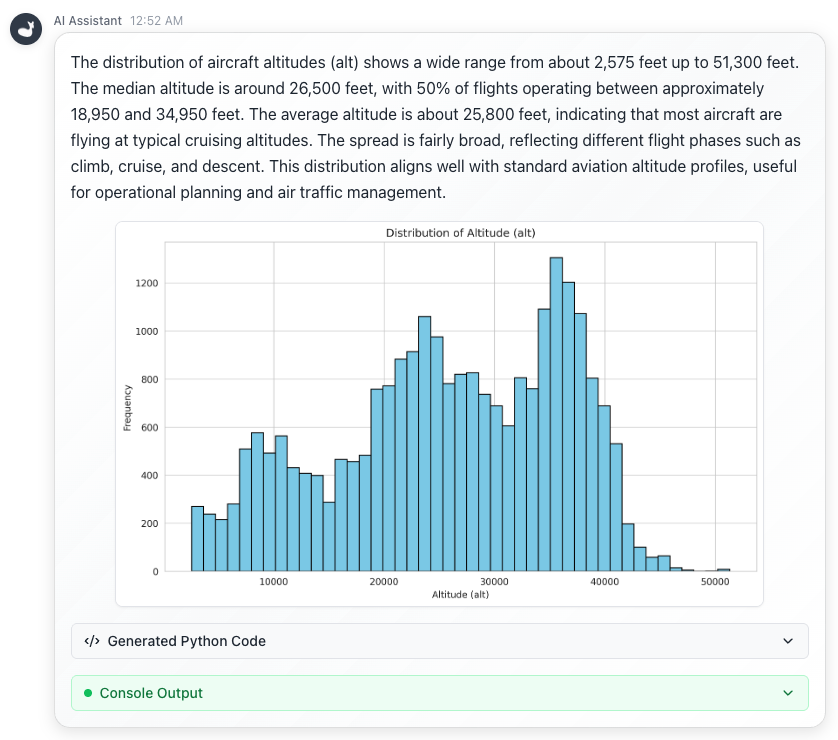Screen dimensions: 838x740
Task: Click the rightmost small bar near 51000
Action: [x=723, y=570]
